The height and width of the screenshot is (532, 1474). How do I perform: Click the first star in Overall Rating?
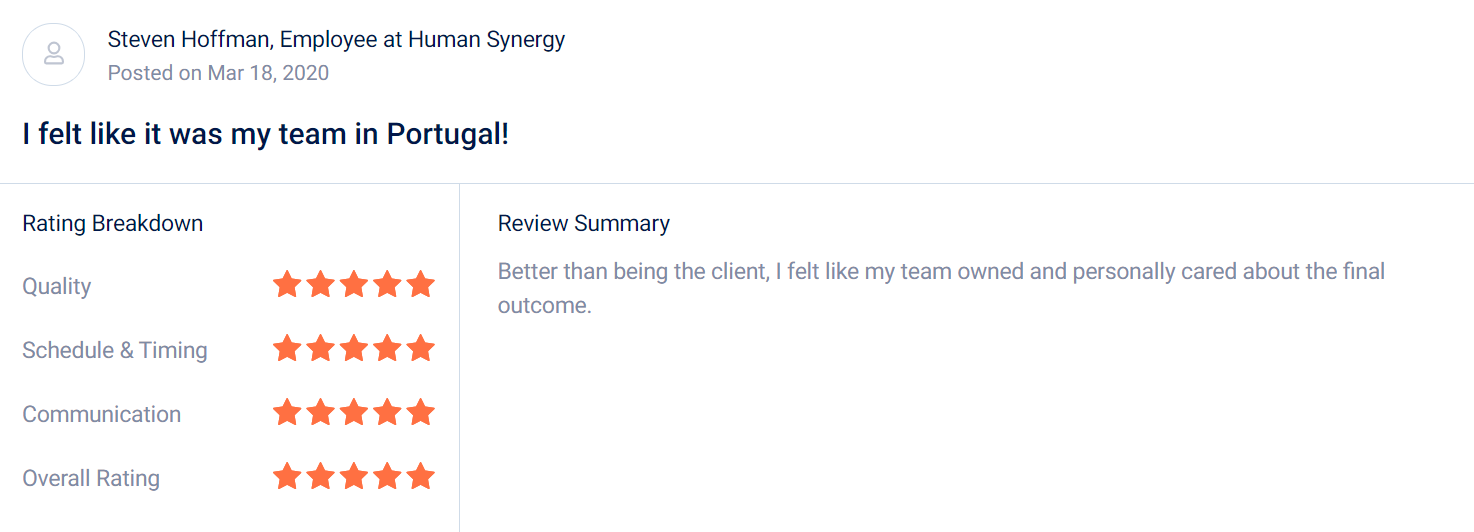tap(287, 477)
